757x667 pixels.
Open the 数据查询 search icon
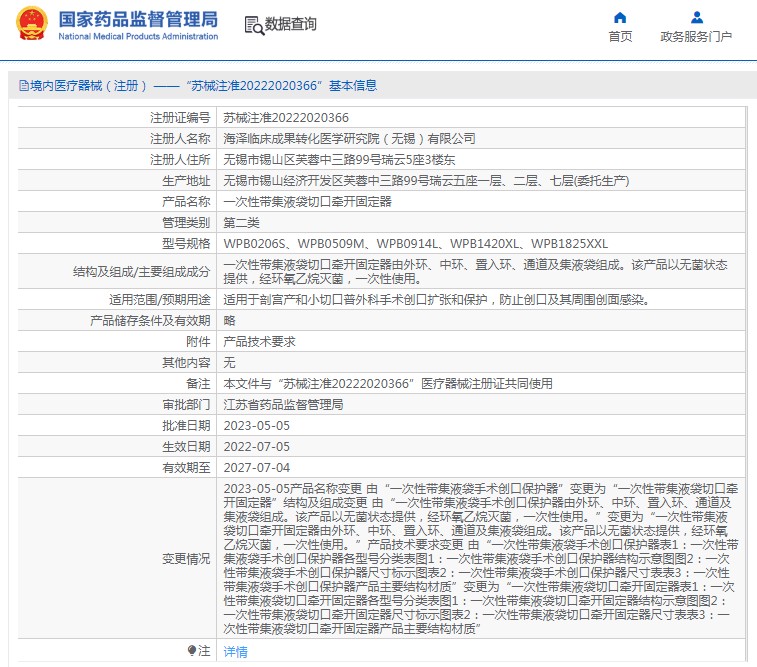pos(254,25)
